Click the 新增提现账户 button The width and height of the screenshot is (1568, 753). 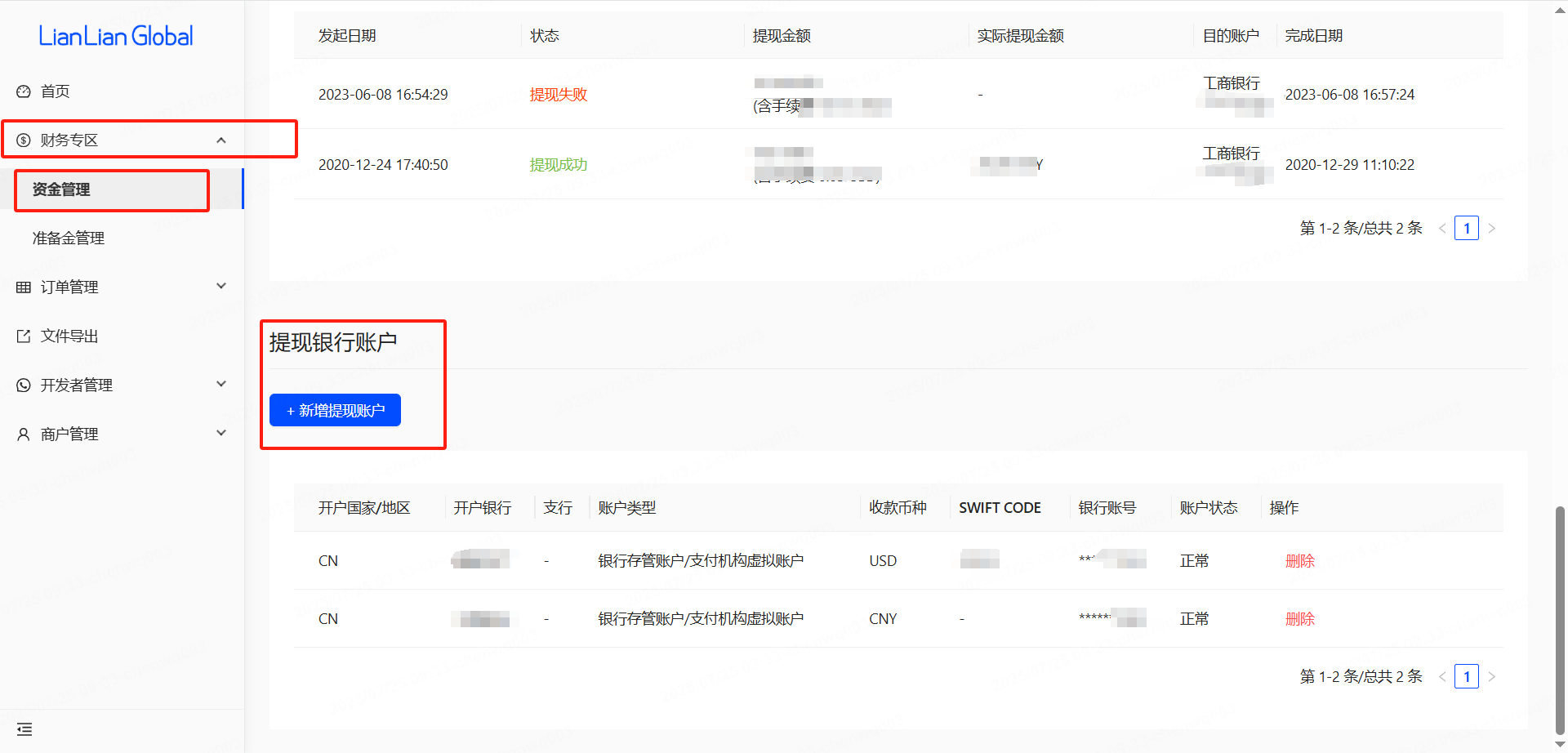[x=335, y=410]
